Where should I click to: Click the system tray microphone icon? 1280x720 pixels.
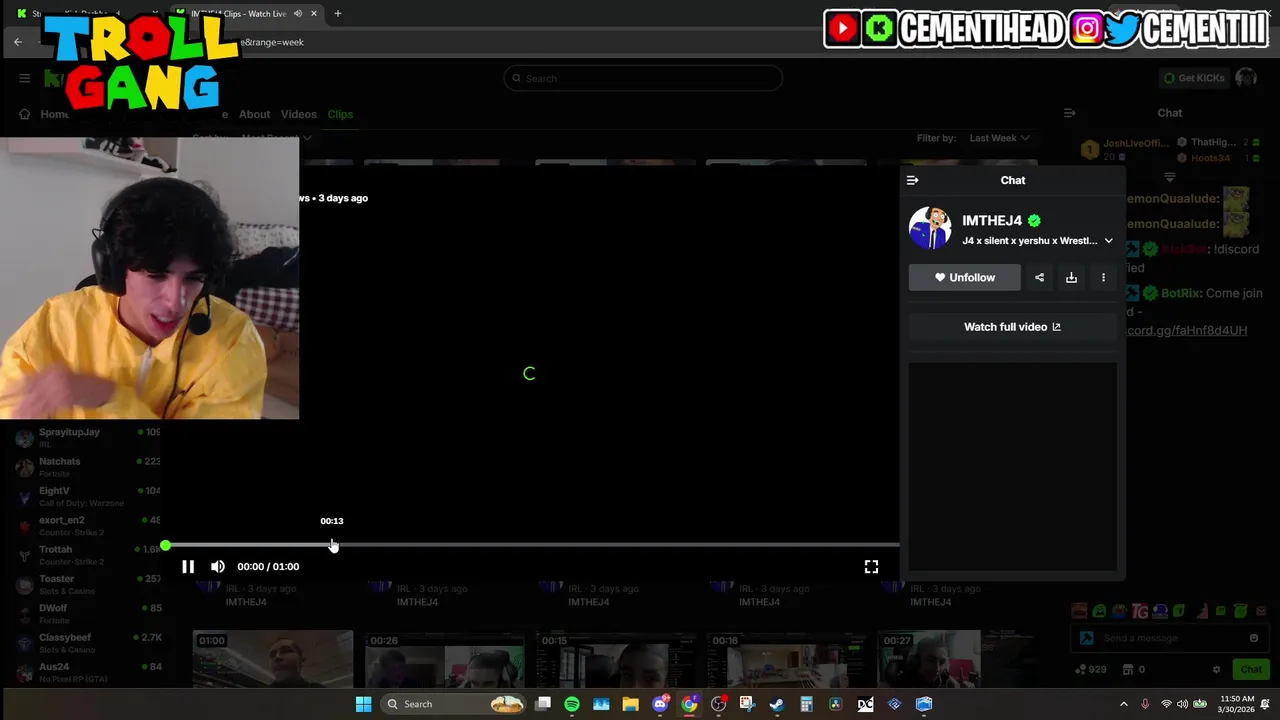pyautogui.click(x=1145, y=704)
